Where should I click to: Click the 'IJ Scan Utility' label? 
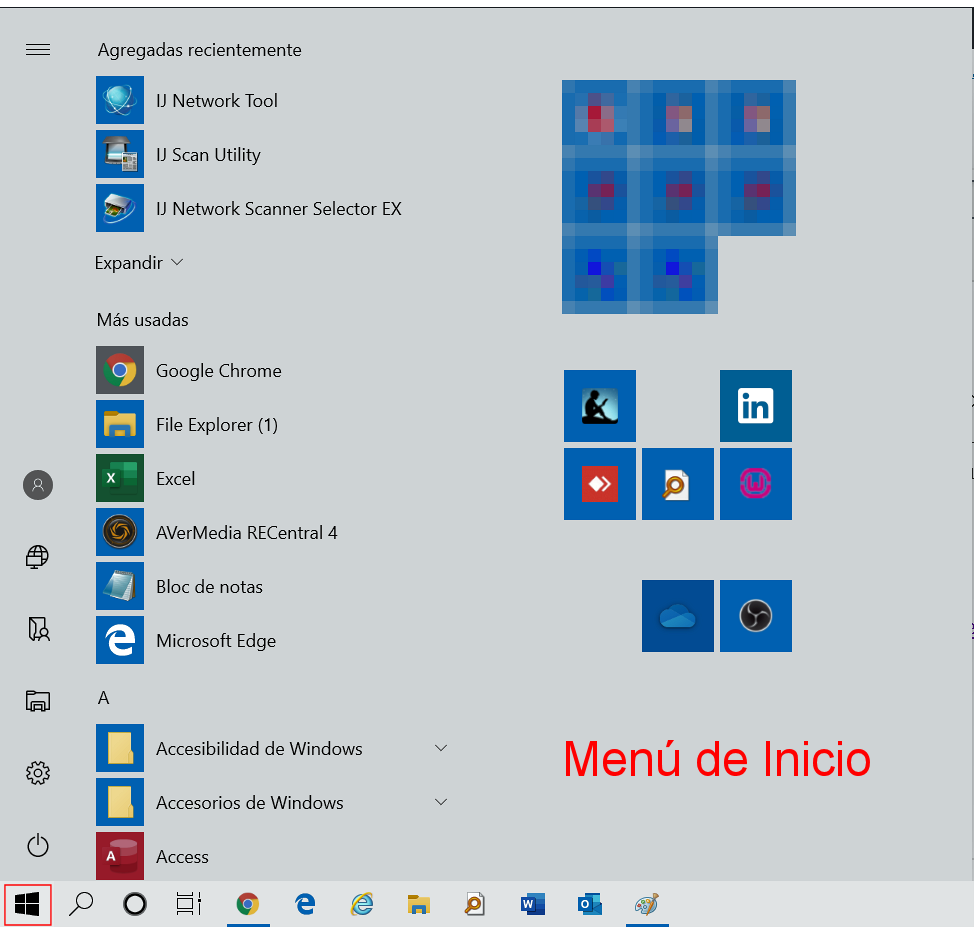coord(208,154)
